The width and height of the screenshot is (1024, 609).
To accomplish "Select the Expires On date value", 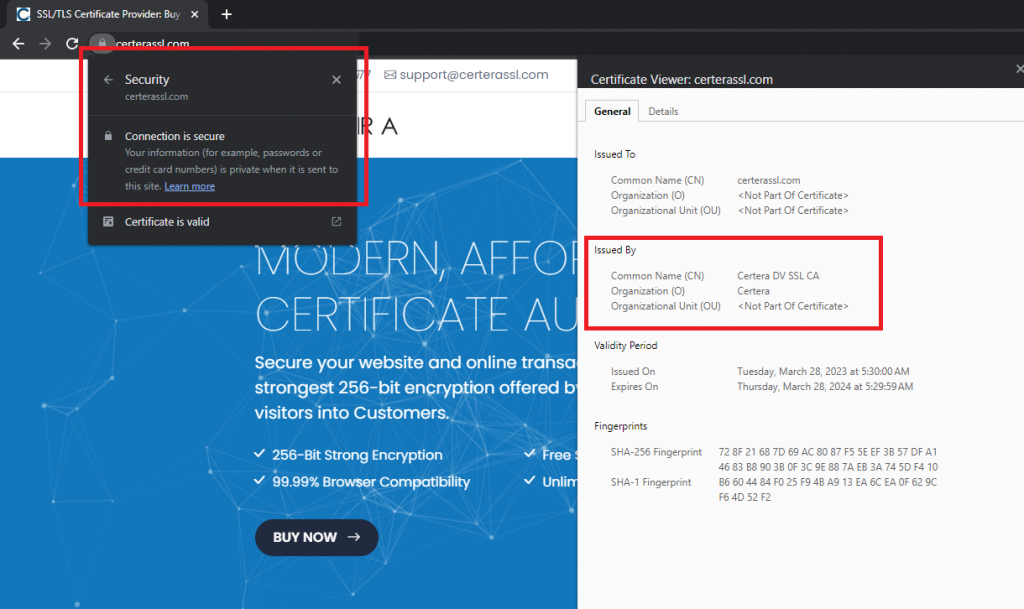I will (825, 386).
